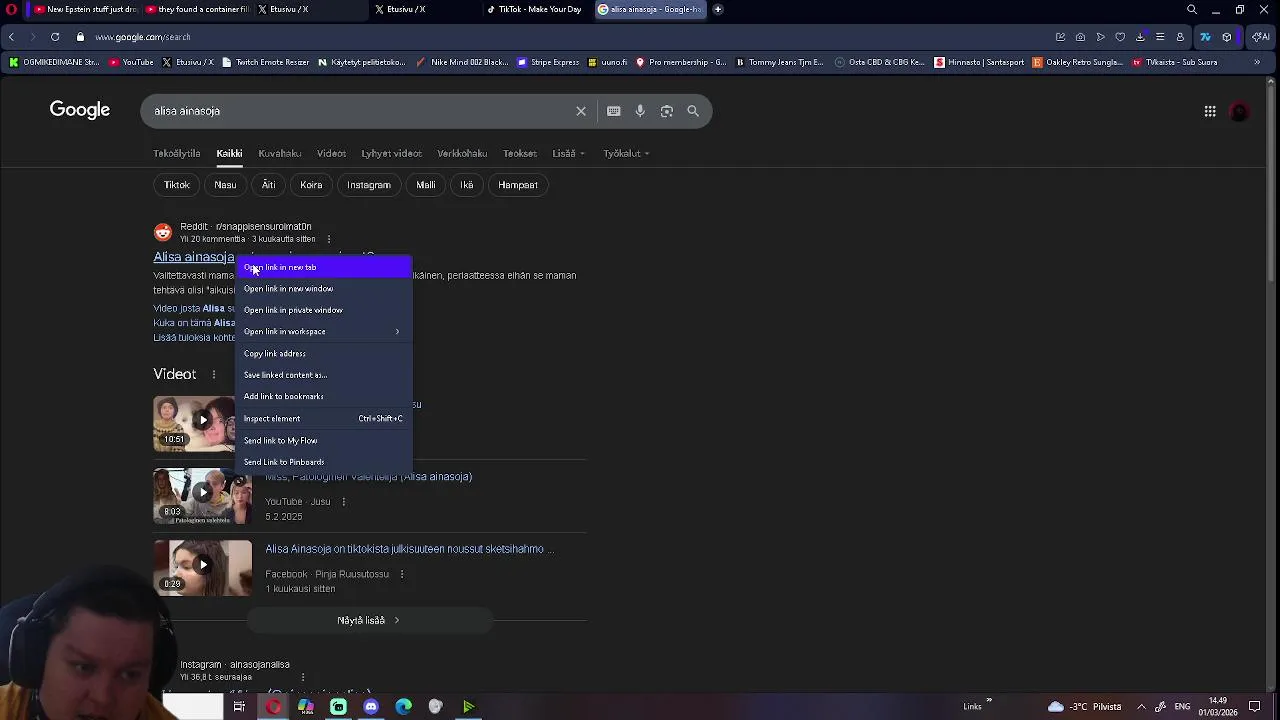Search by image with lens icon
Screen dimensions: 1280x720
tap(667, 111)
